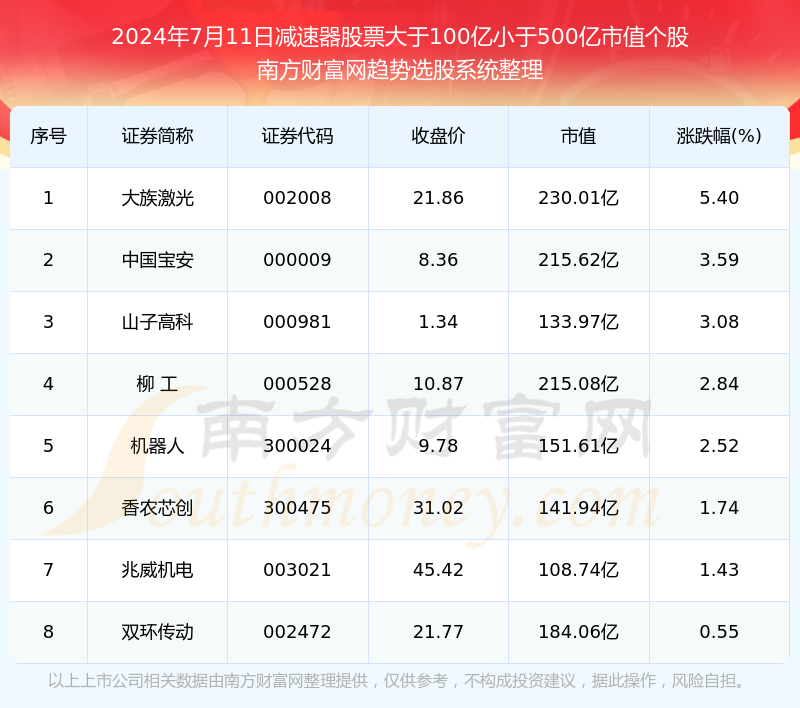800x708 pixels.
Task: Click the stock code '000528'
Action: click(x=297, y=384)
